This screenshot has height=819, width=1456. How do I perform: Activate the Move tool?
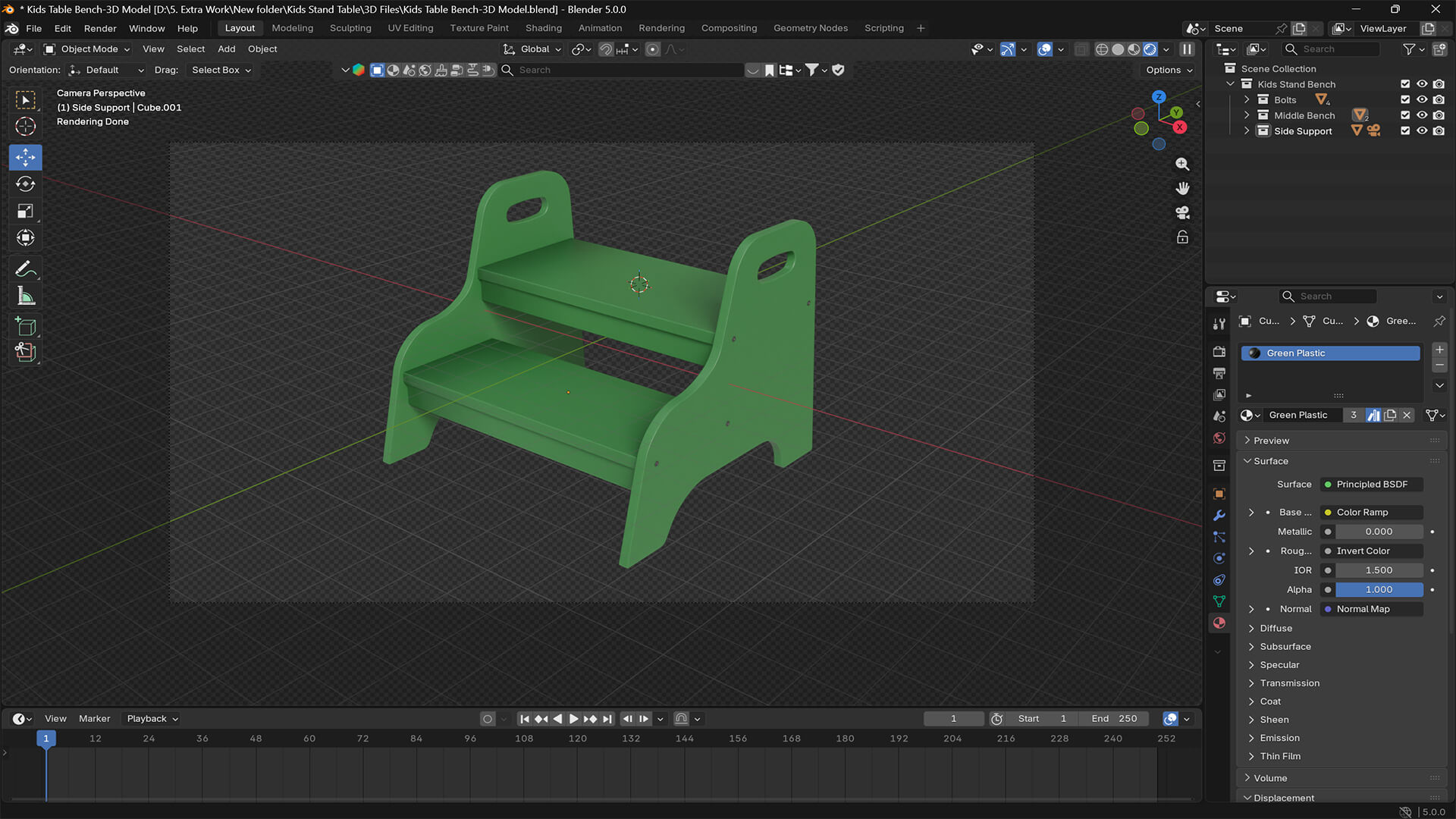point(25,157)
